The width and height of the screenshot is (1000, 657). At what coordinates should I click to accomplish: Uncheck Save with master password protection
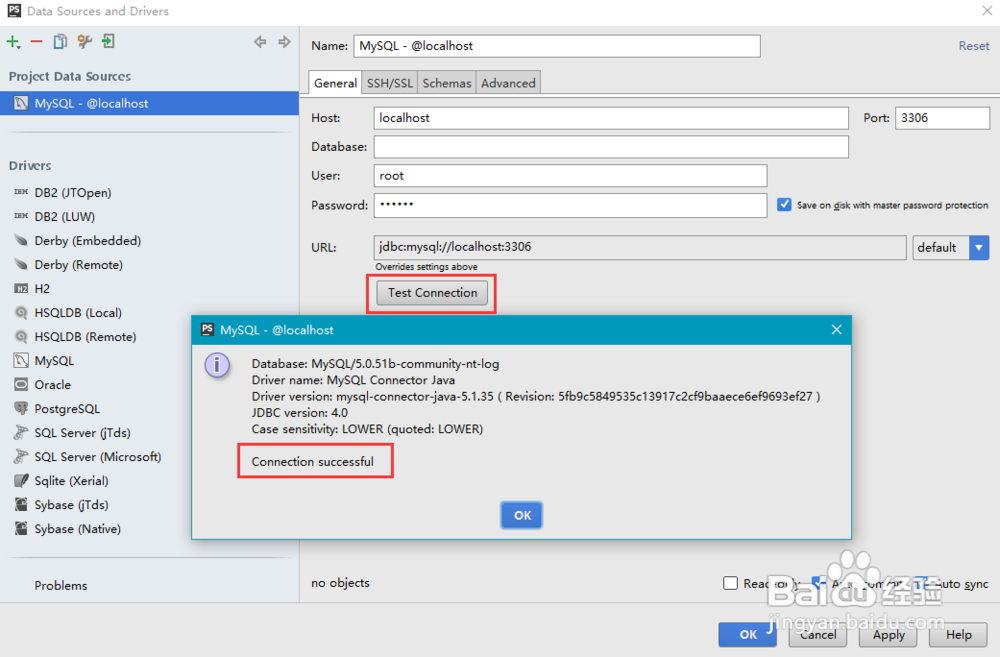pos(784,205)
